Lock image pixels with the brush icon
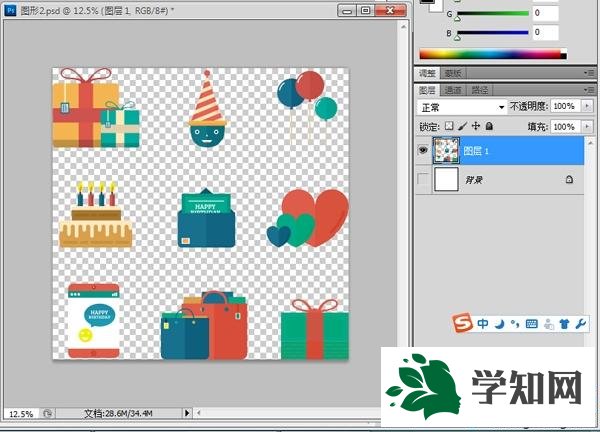Viewport: 600px width, 432px height. [463, 126]
